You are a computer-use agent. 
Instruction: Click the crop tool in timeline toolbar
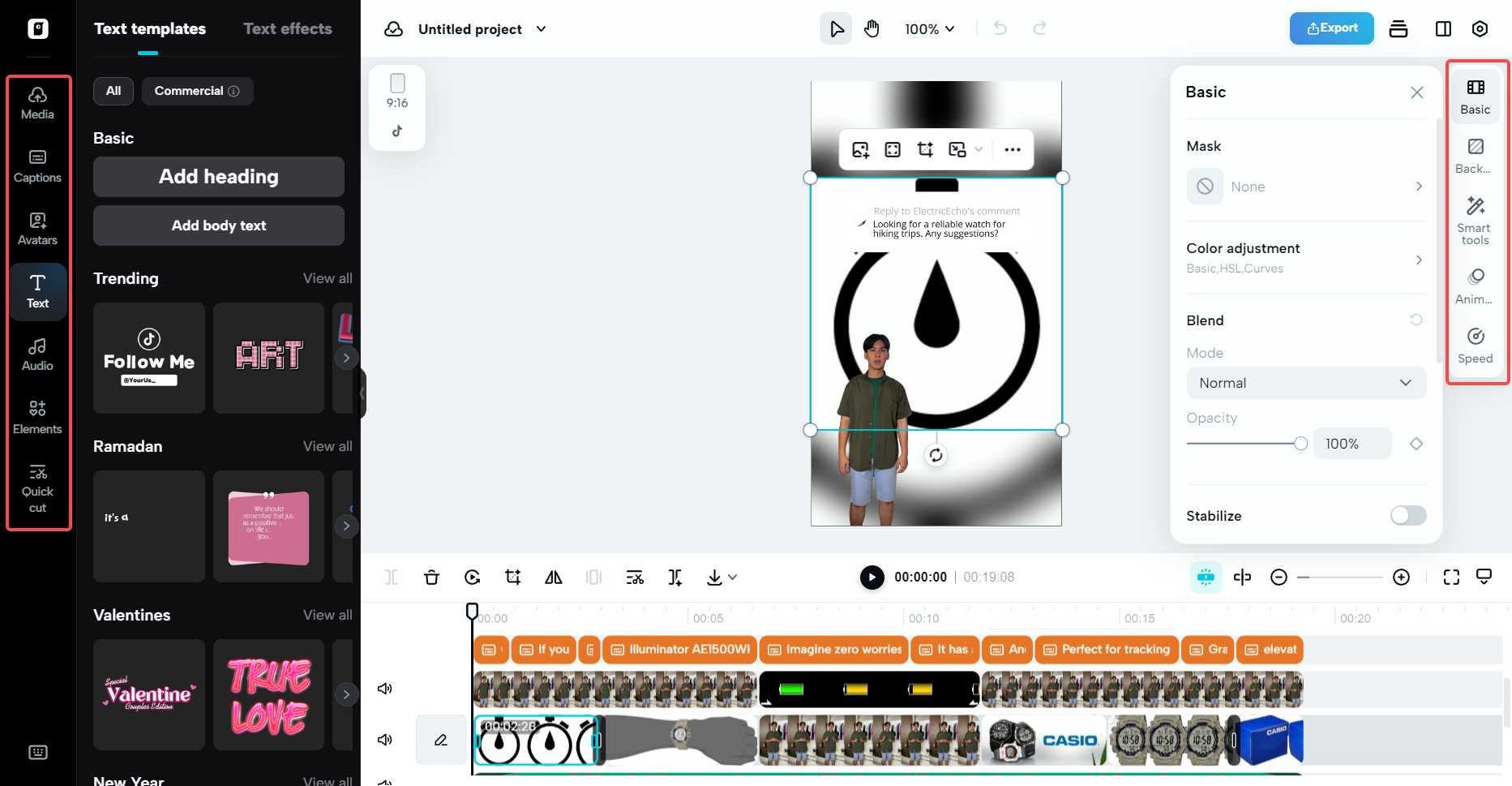pos(512,578)
